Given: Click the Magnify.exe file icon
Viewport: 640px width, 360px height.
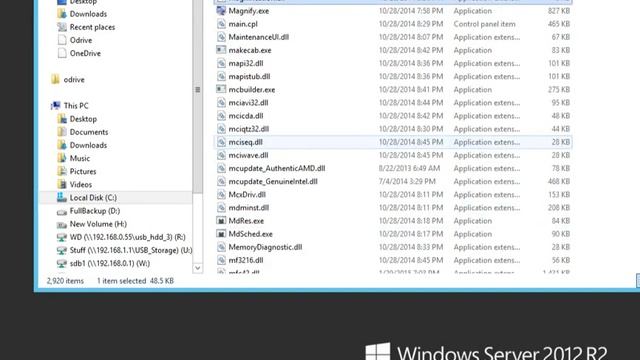Looking at the screenshot, I should click(x=221, y=11).
